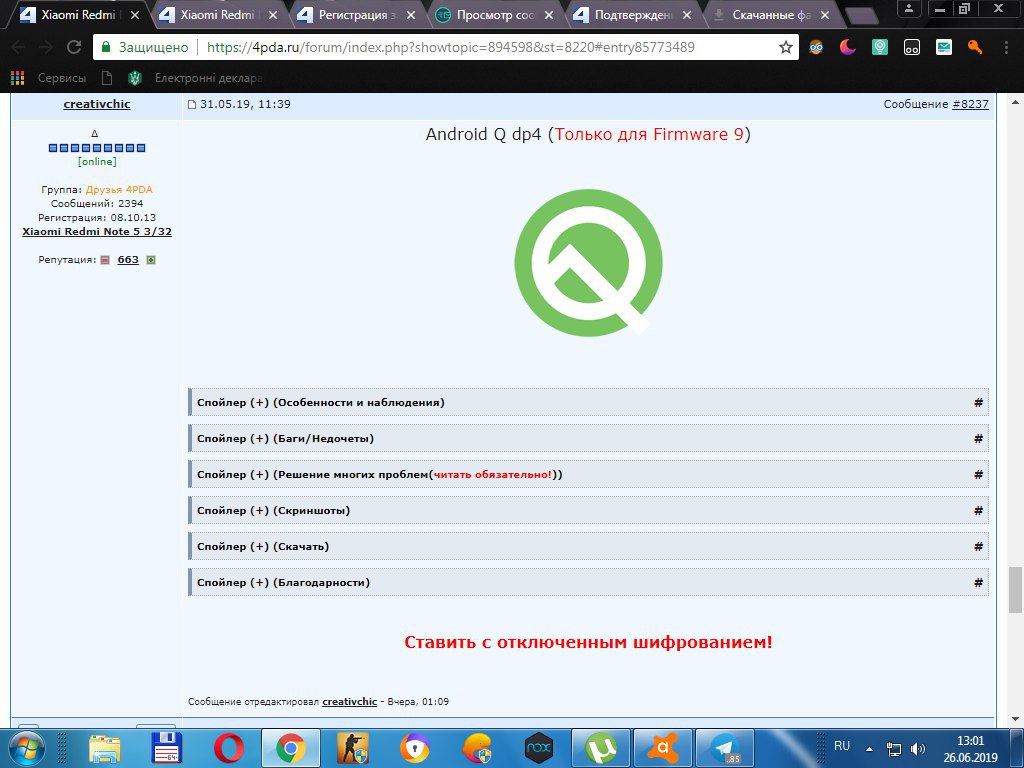This screenshot has width=1024, height=768.
Task: Launch Counter-Strike from the taskbar
Action: click(353, 748)
